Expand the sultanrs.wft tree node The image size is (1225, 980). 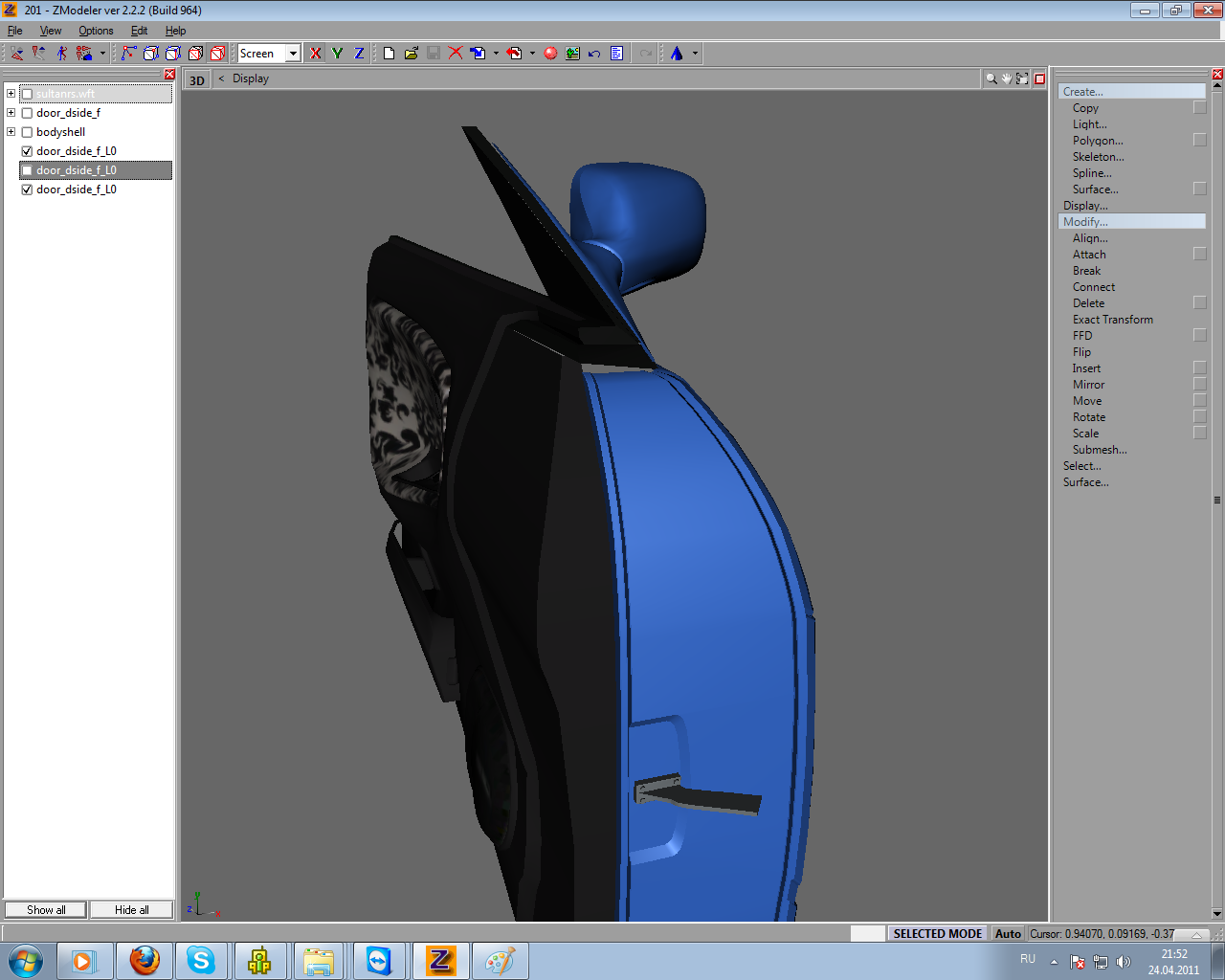pyautogui.click(x=11, y=94)
